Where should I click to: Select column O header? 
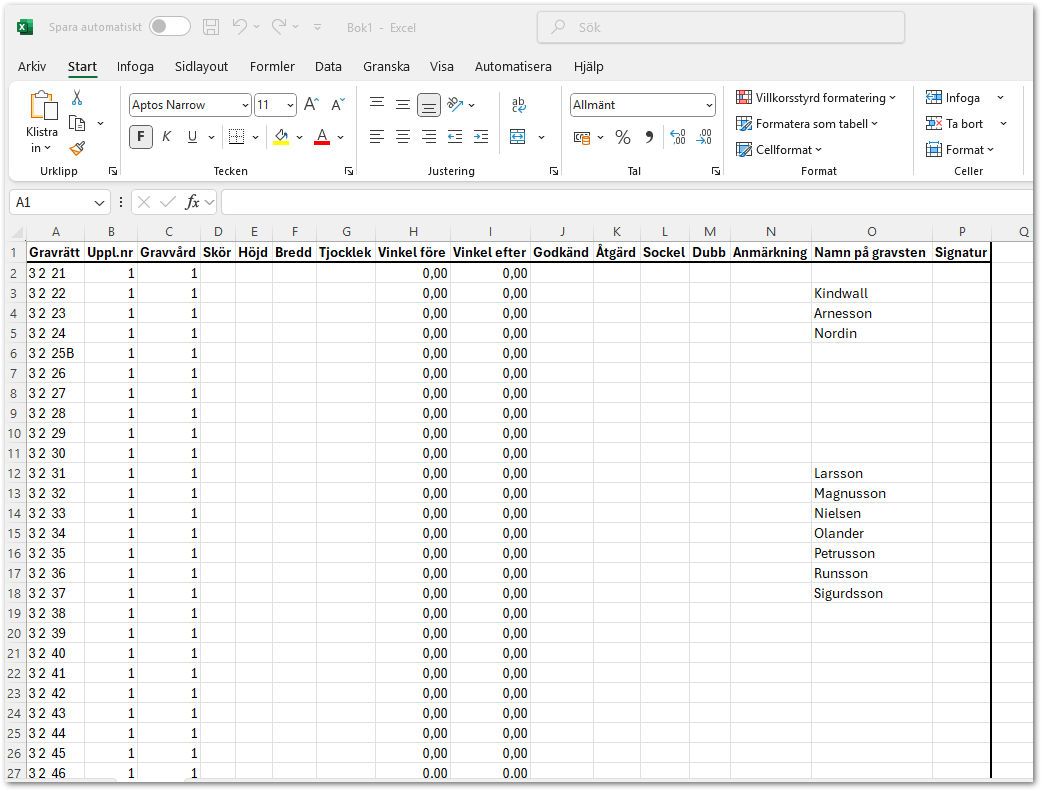(871, 231)
